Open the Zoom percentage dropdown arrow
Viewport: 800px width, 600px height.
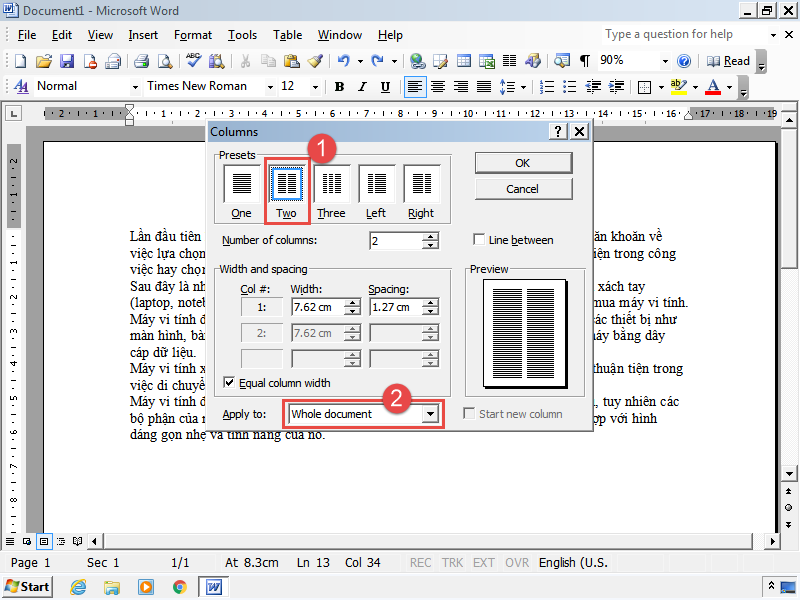click(665, 61)
